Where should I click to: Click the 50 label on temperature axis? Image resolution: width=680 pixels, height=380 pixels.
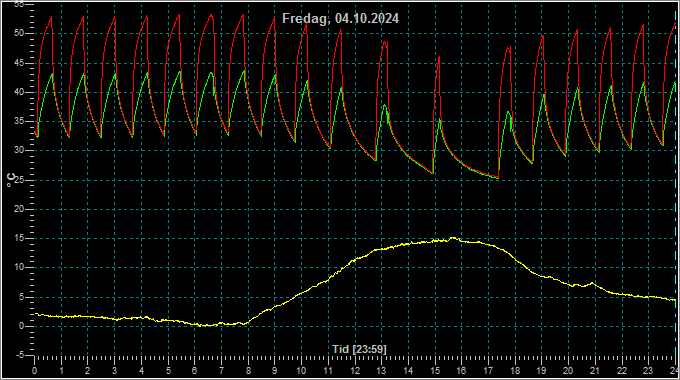[18, 33]
